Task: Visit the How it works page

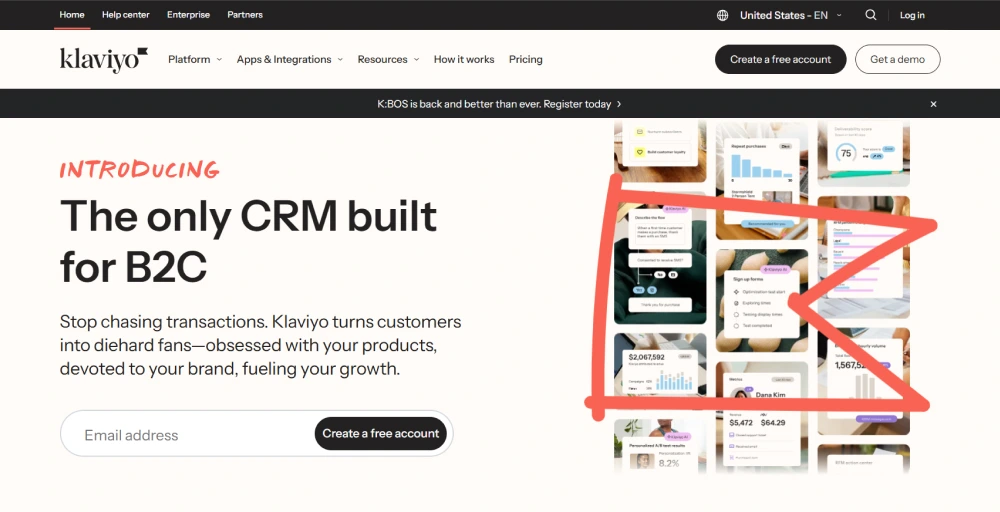Action: pos(464,59)
